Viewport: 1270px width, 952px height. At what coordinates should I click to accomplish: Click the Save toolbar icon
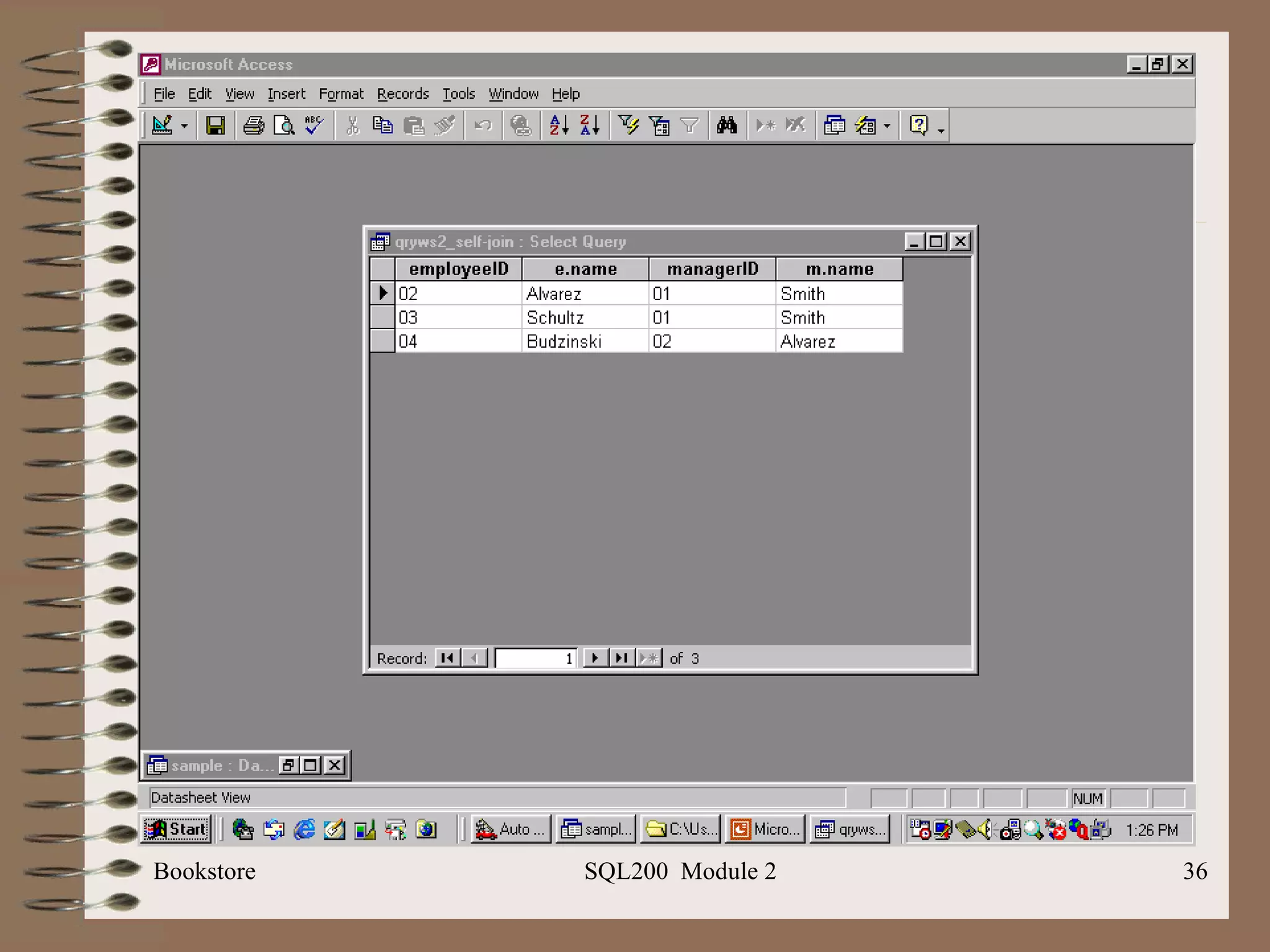(x=215, y=126)
